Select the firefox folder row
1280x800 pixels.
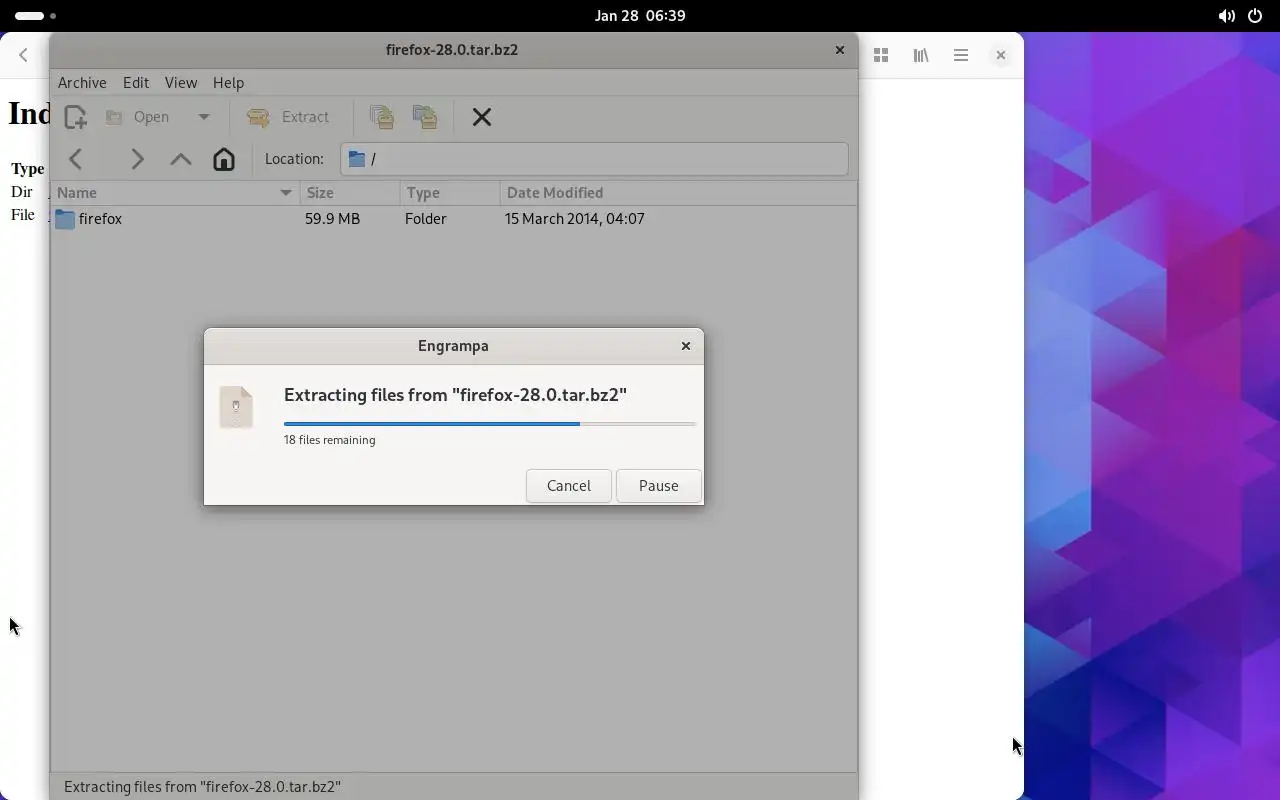tap(454, 219)
